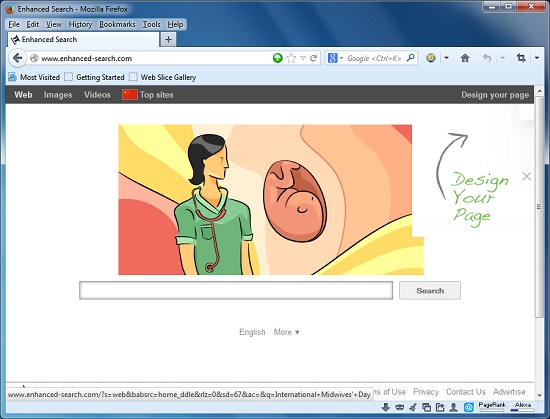
Task: Open a new tab with plus button
Action: (x=168, y=39)
